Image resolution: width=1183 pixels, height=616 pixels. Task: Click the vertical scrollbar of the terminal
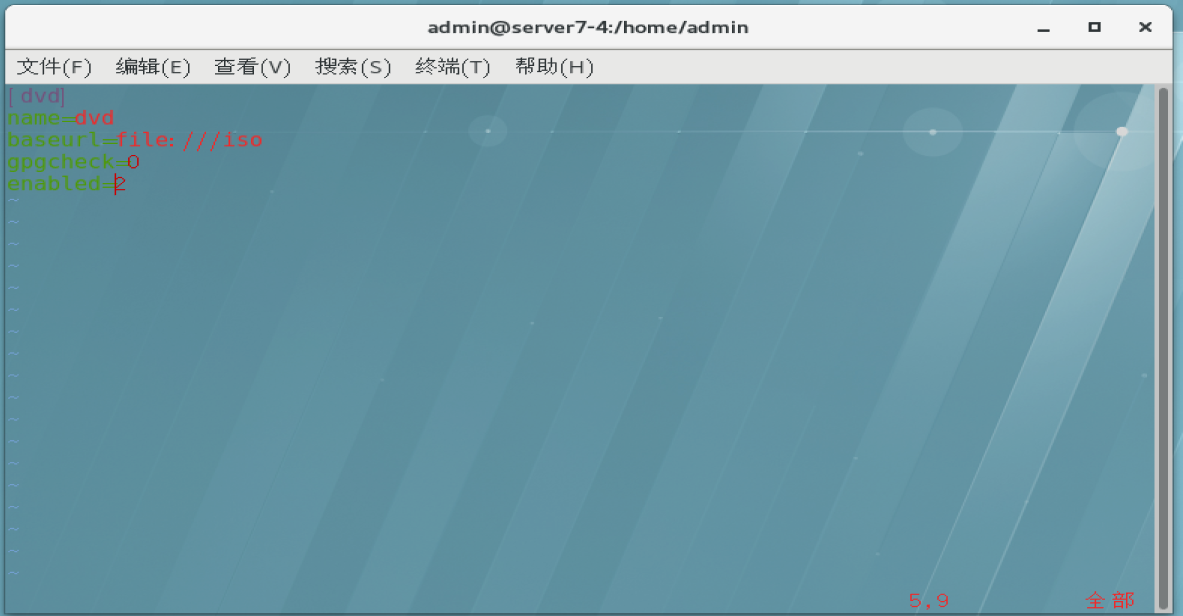pyautogui.click(x=1163, y=348)
